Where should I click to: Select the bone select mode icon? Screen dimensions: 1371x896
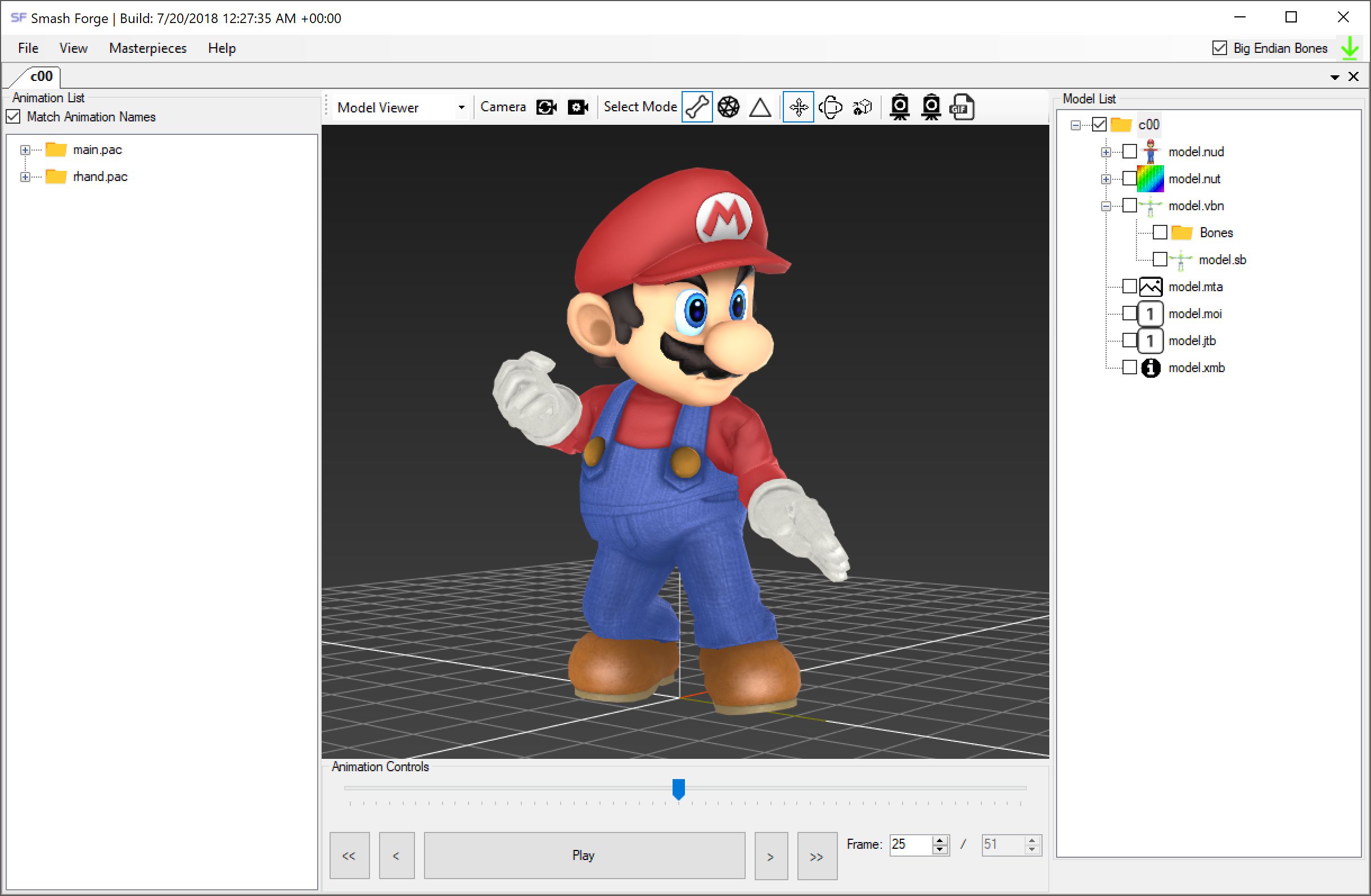pyautogui.click(x=696, y=107)
